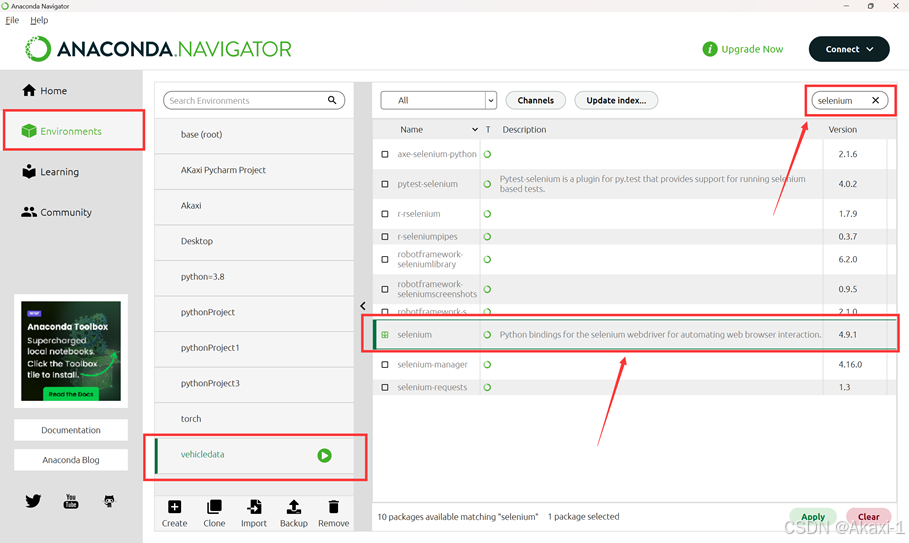Click the status circle for pytest-selenium
This screenshot has height=543, width=909.
coord(487,184)
